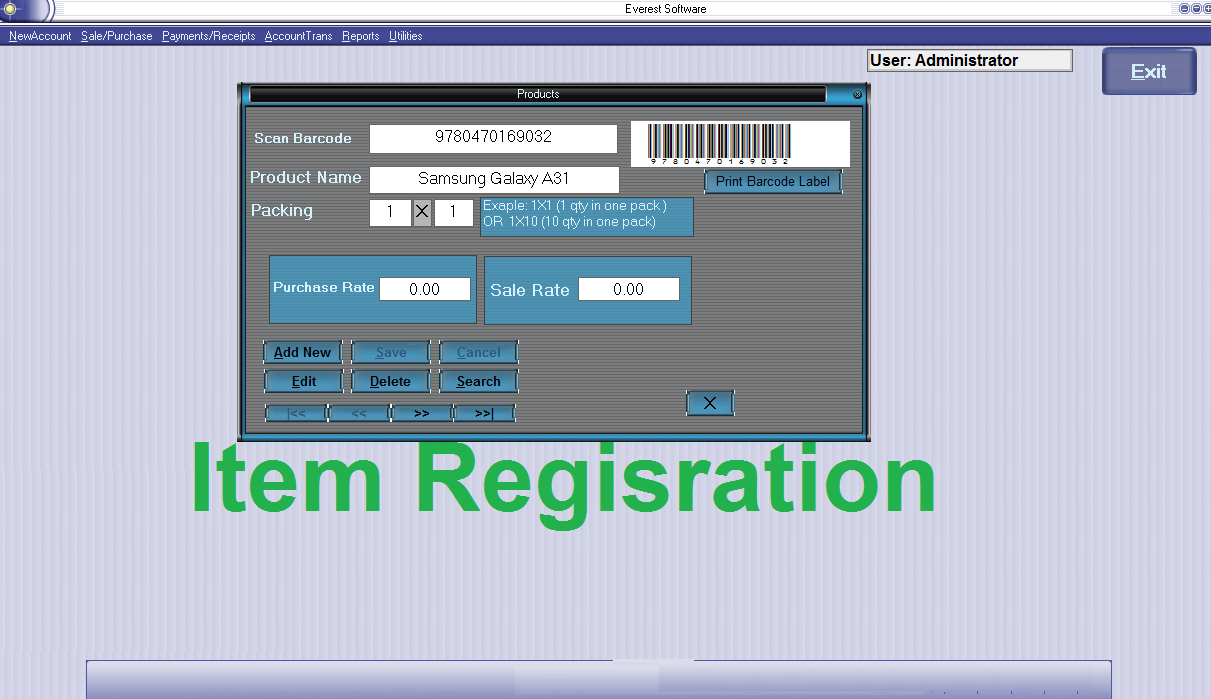Click the Edit product button
The width and height of the screenshot is (1211, 699).
[x=303, y=381]
